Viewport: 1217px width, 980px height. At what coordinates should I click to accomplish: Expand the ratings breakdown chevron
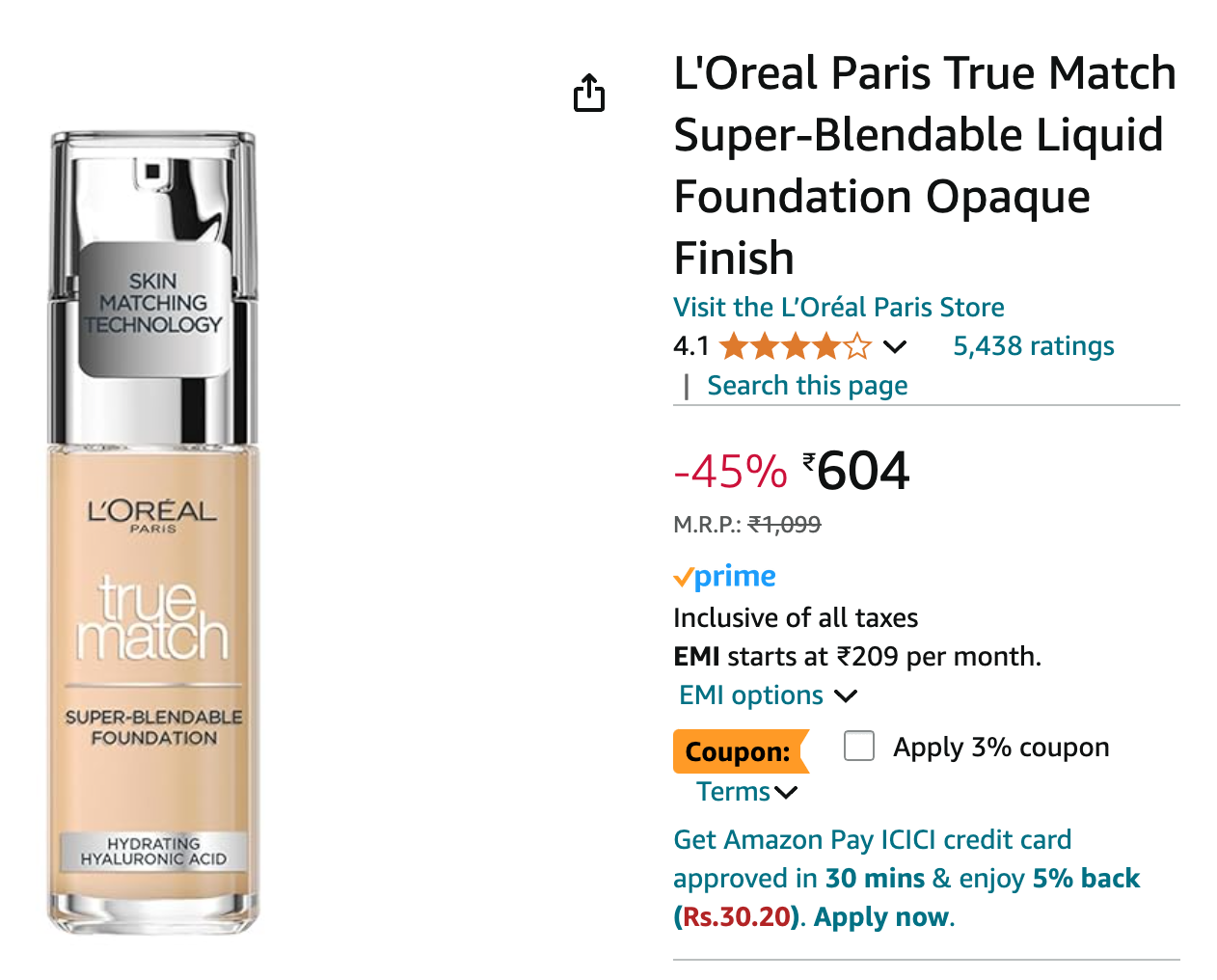tap(895, 346)
